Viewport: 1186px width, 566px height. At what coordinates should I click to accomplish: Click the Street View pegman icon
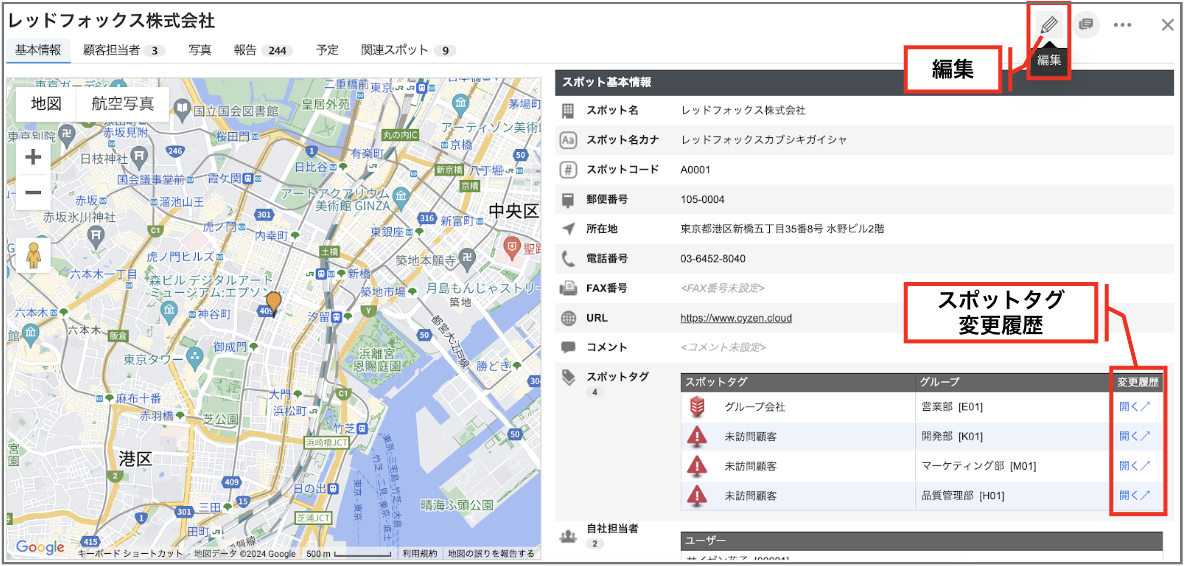click(x=33, y=256)
